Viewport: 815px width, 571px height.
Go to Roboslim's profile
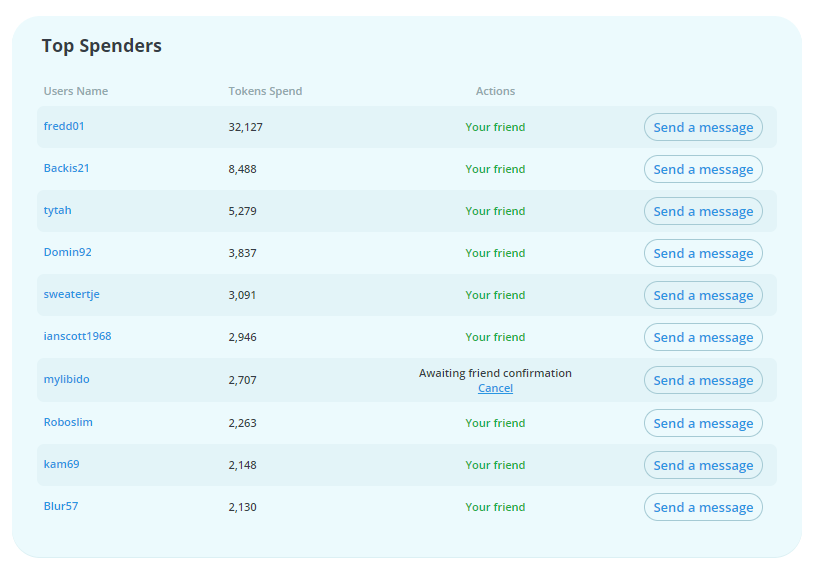point(68,422)
